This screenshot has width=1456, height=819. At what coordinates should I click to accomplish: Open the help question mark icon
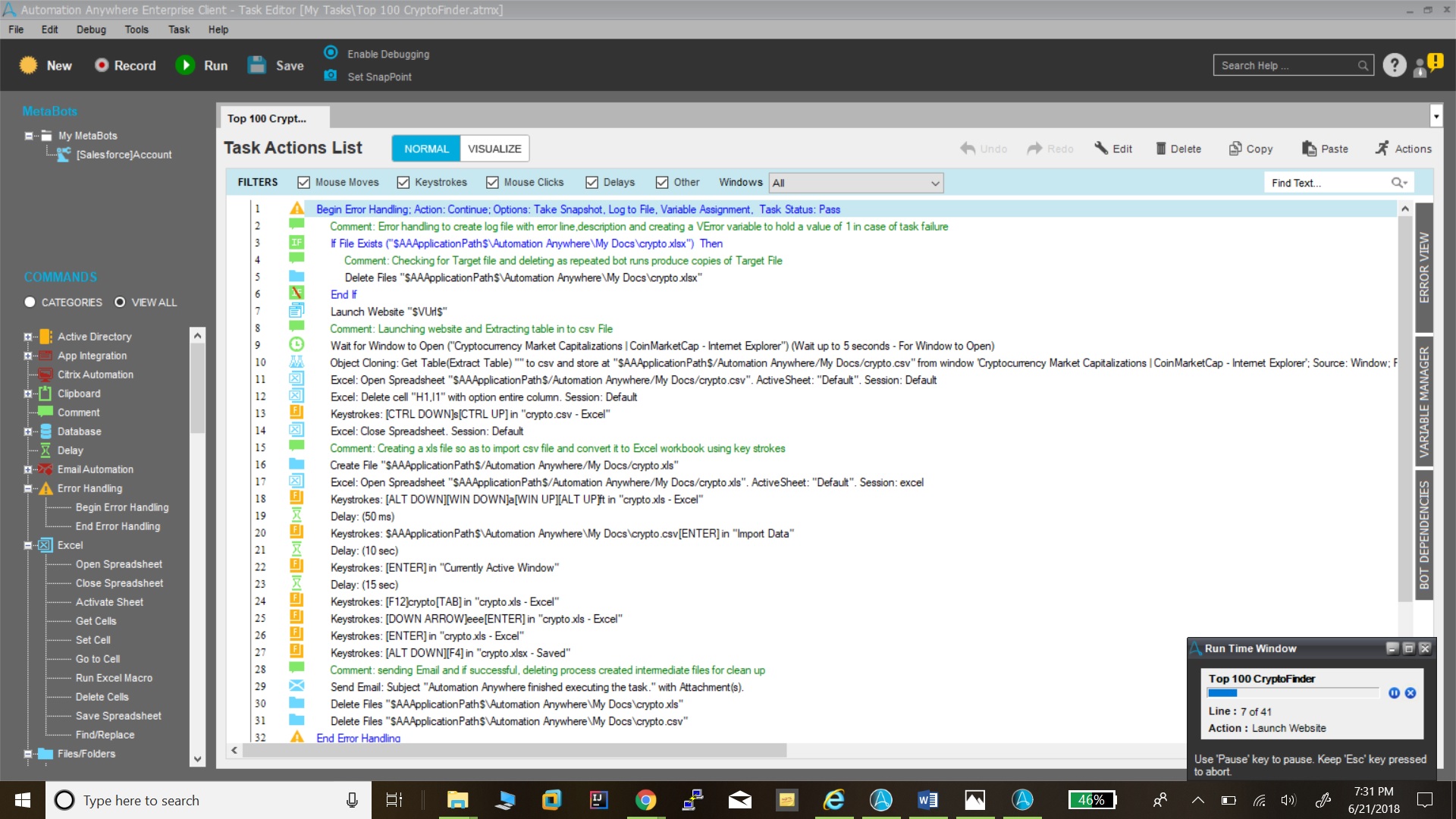(1394, 65)
